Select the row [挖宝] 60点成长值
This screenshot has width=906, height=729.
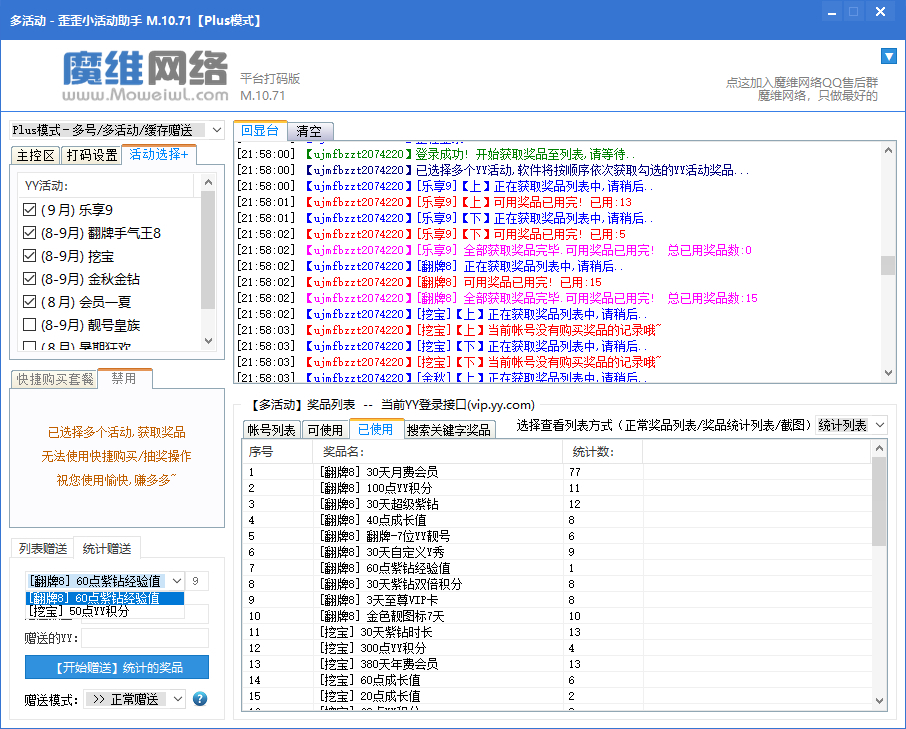click(x=557, y=680)
